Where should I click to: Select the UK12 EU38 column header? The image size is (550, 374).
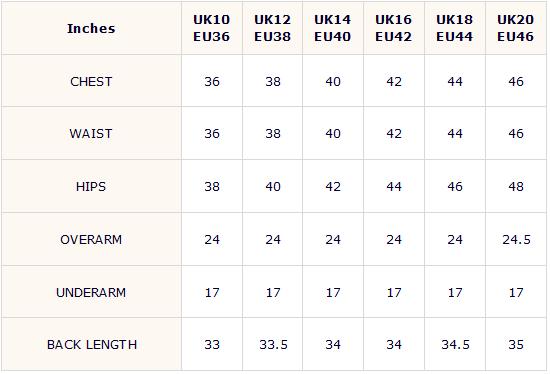[273, 28]
